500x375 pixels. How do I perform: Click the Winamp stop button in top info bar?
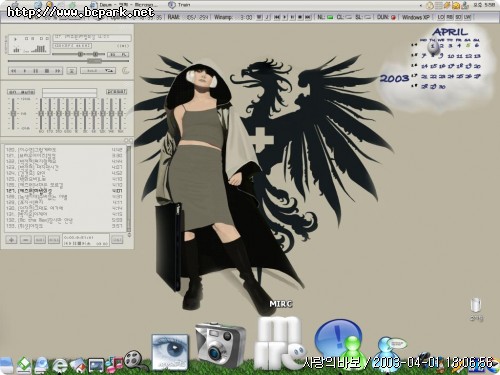300,17
